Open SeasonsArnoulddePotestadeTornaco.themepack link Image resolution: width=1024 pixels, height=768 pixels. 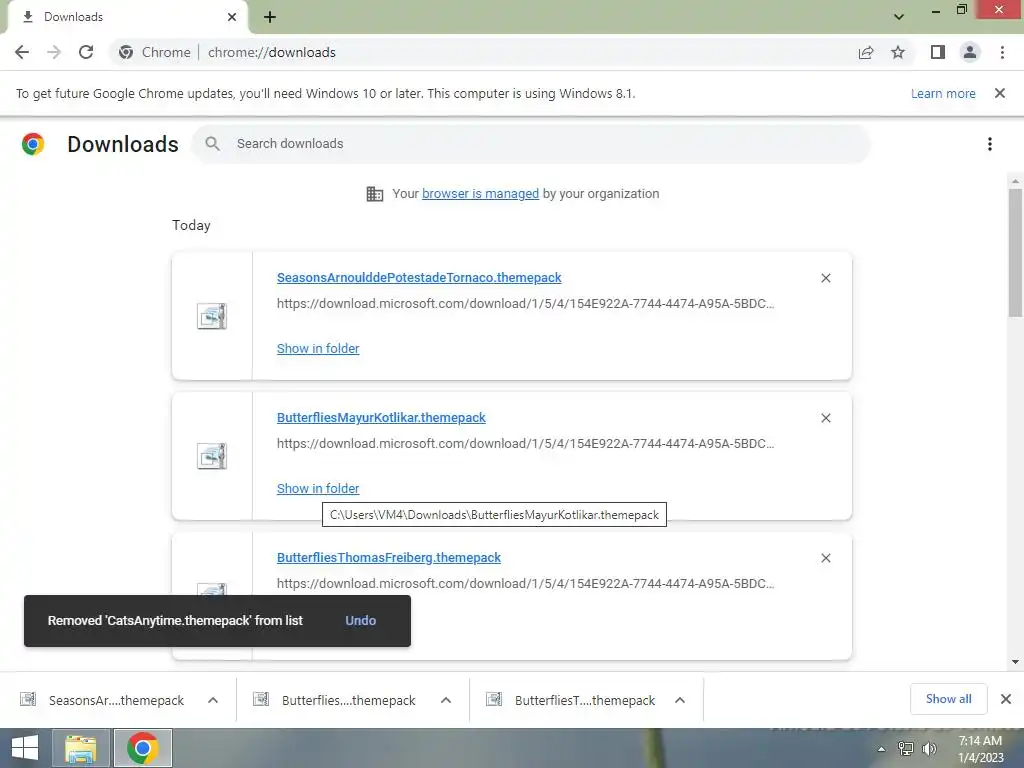click(x=419, y=278)
